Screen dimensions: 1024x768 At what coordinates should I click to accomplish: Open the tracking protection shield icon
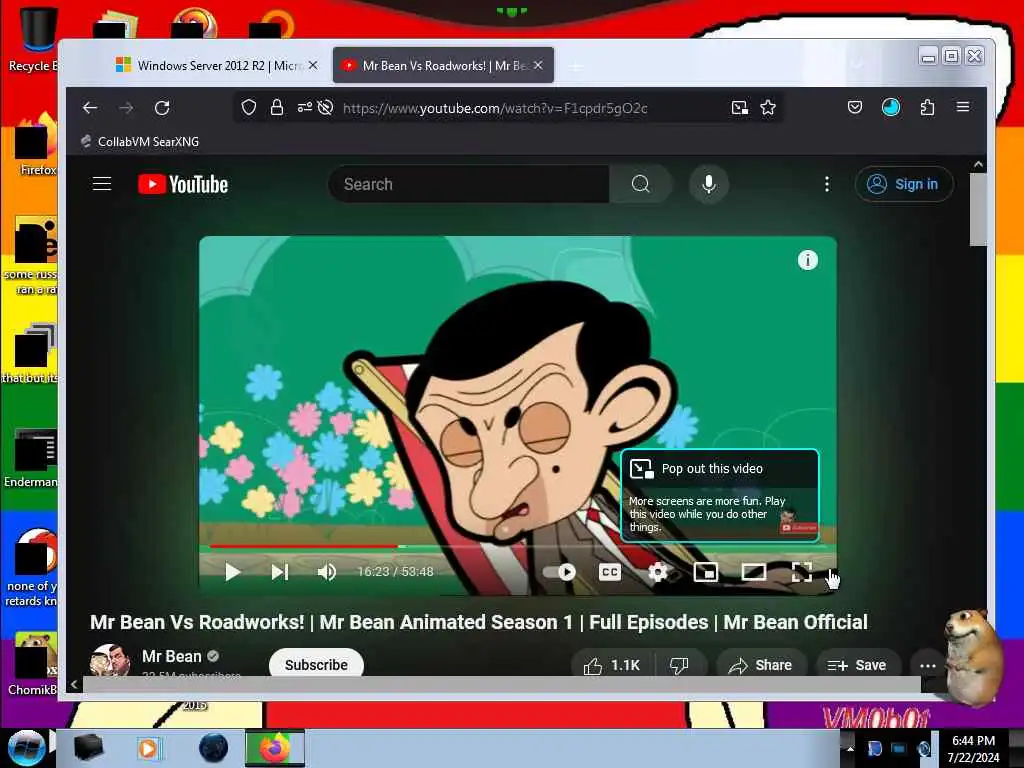249,108
